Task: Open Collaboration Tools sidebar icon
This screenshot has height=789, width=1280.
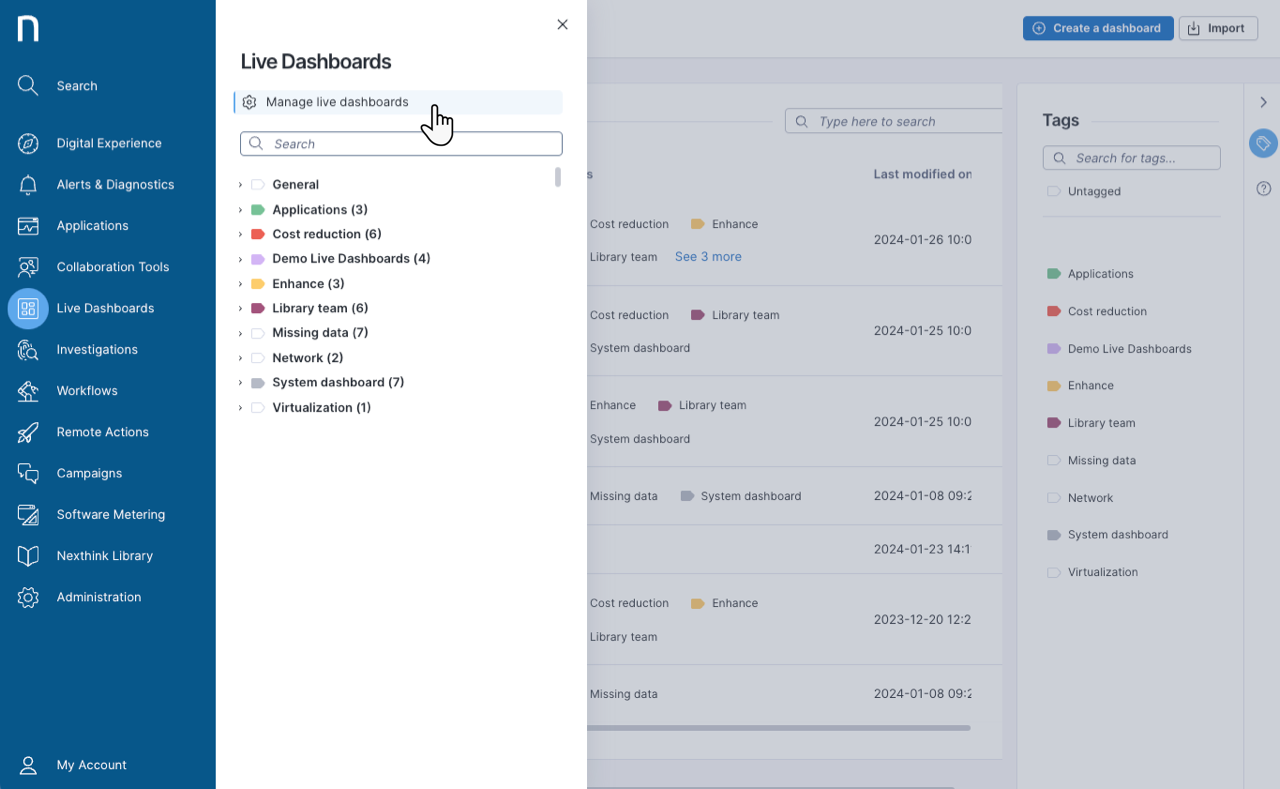Action: [28, 267]
